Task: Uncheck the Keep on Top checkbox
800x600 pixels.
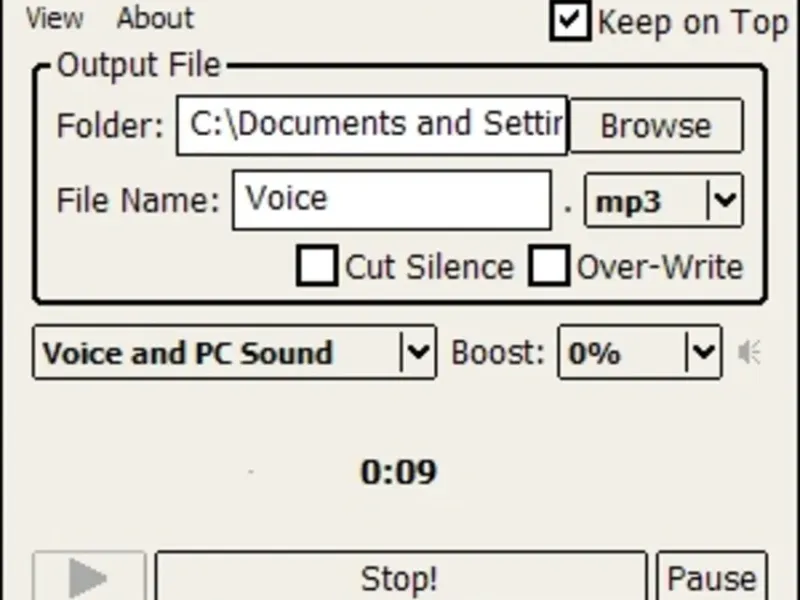Action: (x=570, y=22)
